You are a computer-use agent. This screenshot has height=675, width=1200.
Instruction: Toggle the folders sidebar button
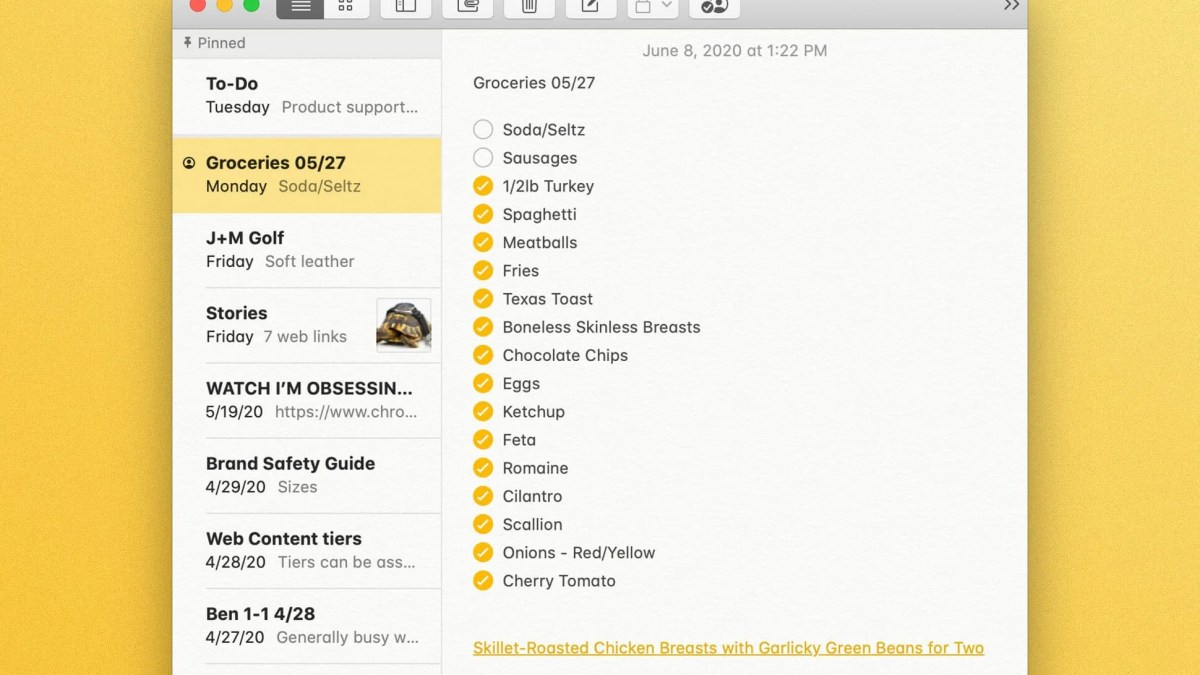405,7
